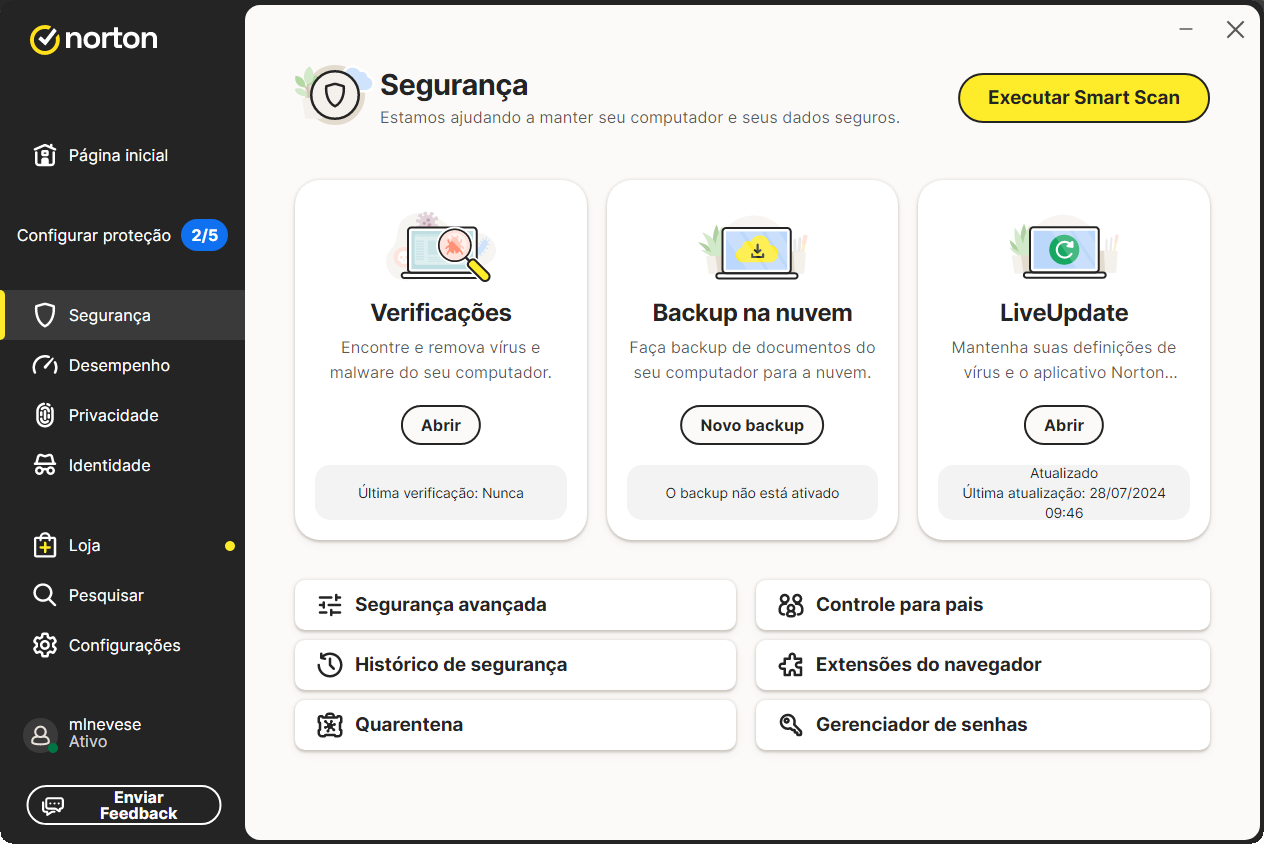The height and width of the screenshot is (844, 1264).
Task: Open Histórico de segurança
Action: click(x=515, y=665)
